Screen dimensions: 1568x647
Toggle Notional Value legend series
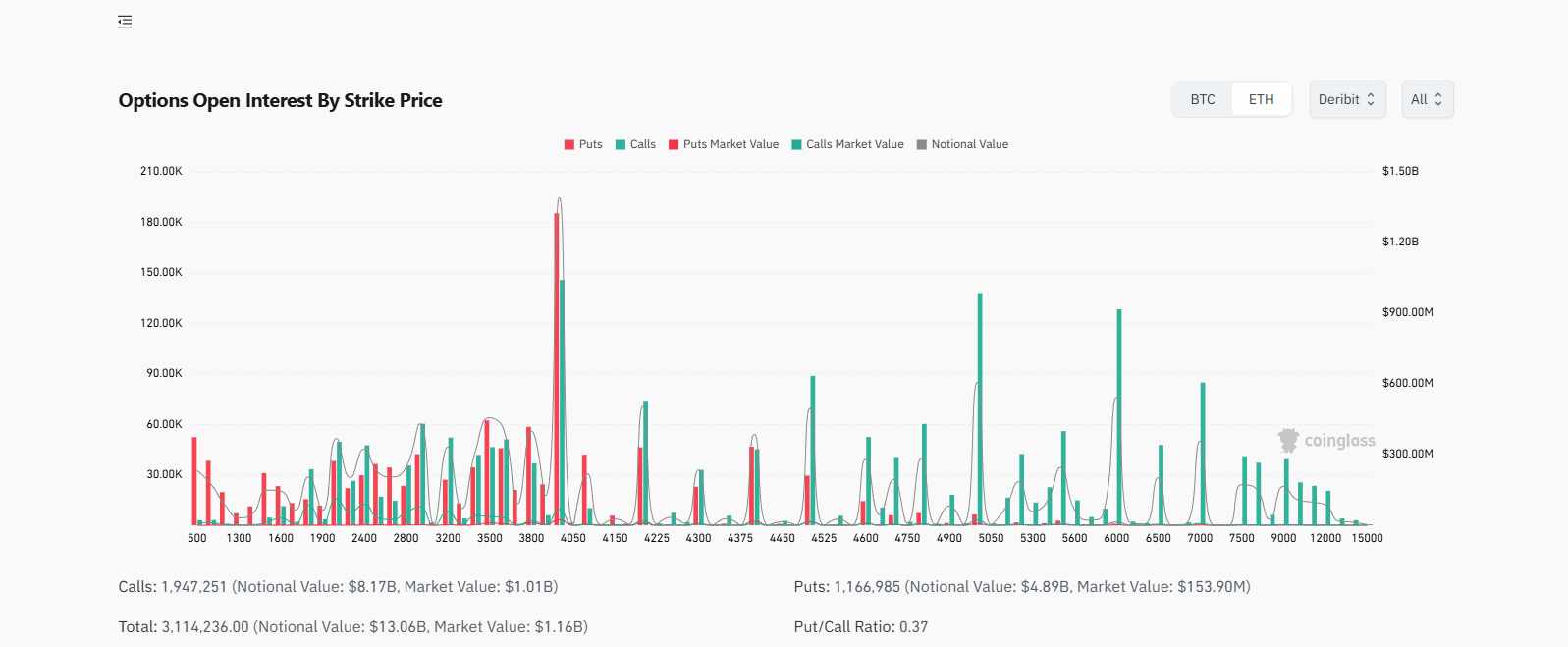pos(962,144)
